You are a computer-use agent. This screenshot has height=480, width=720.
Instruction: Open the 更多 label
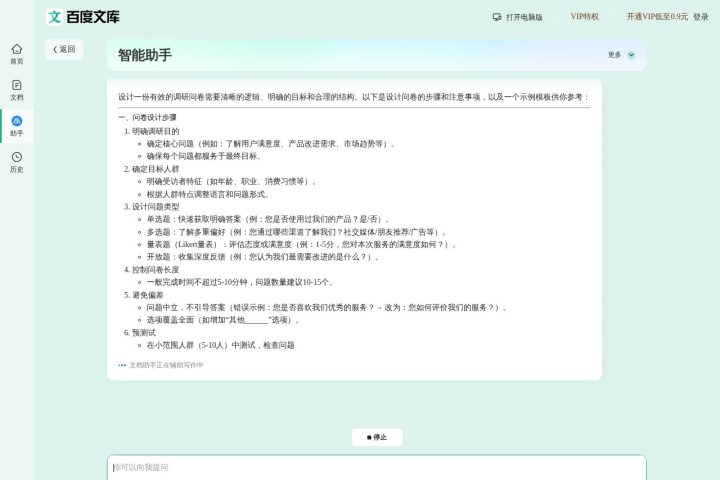[614, 55]
